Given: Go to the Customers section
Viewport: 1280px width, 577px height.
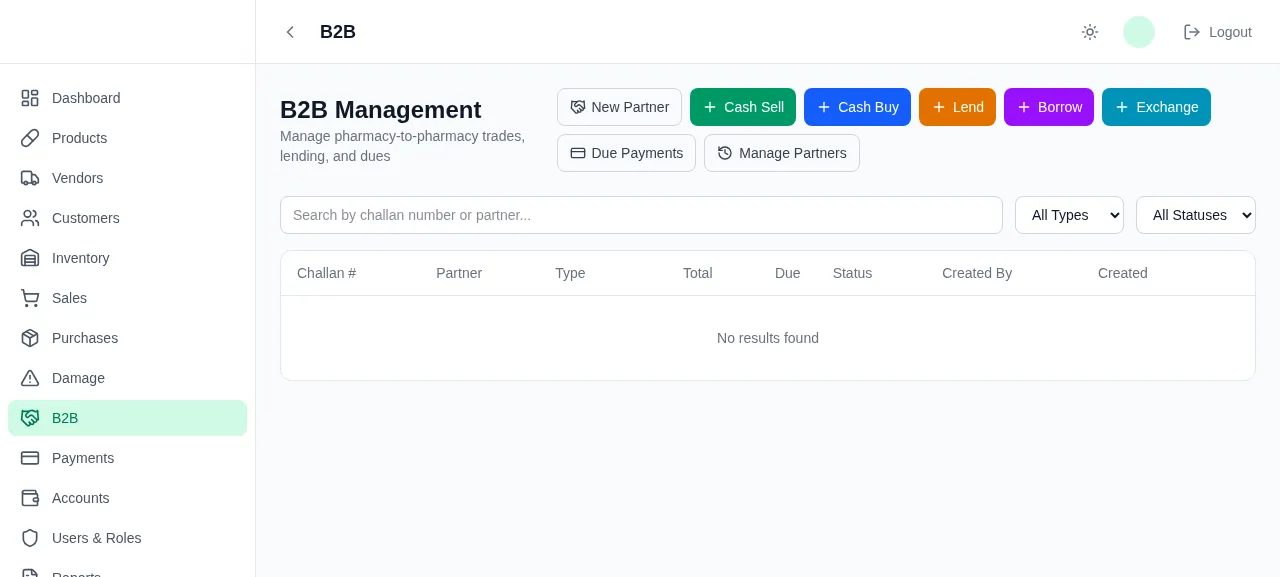Looking at the screenshot, I should (127, 218).
